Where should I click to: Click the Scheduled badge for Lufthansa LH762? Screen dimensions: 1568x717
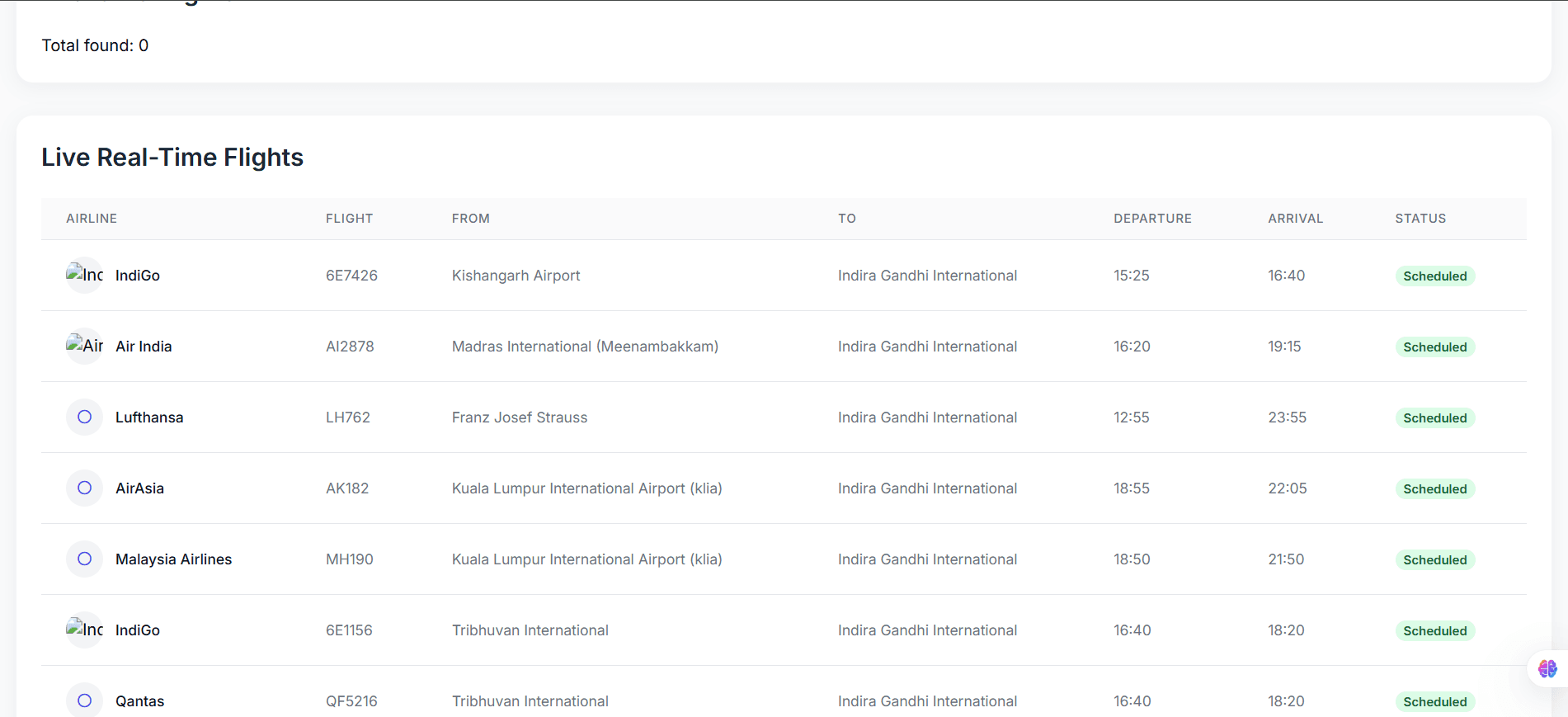tap(1435, 418)
